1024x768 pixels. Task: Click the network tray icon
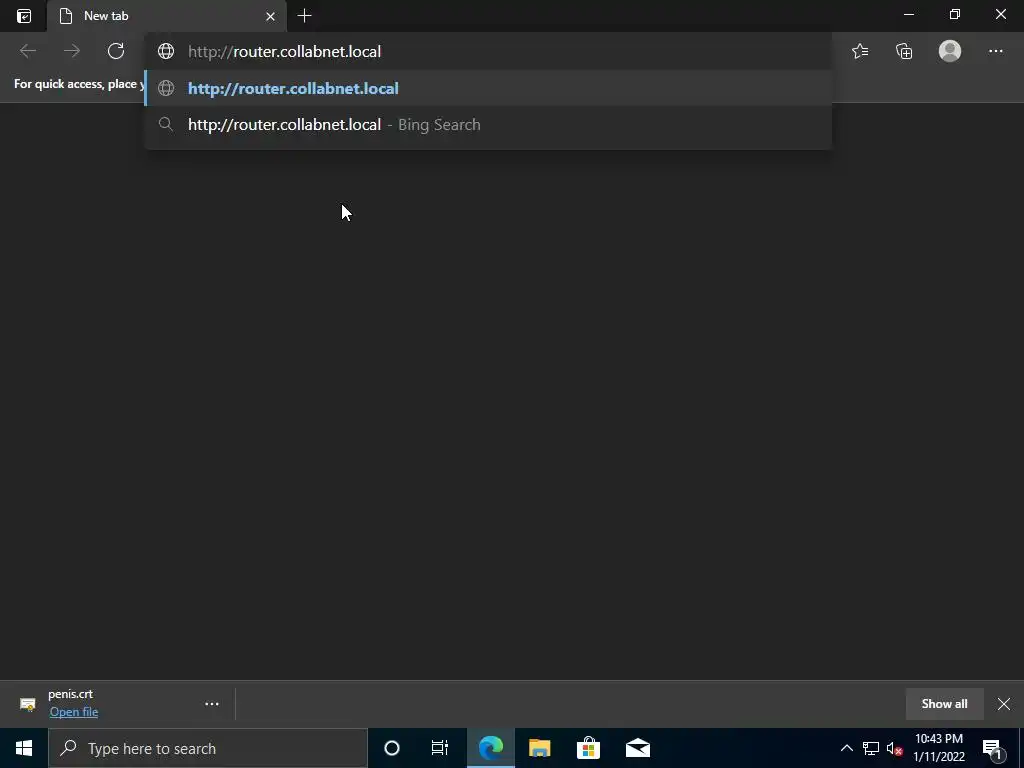click(x=871, y=748)
